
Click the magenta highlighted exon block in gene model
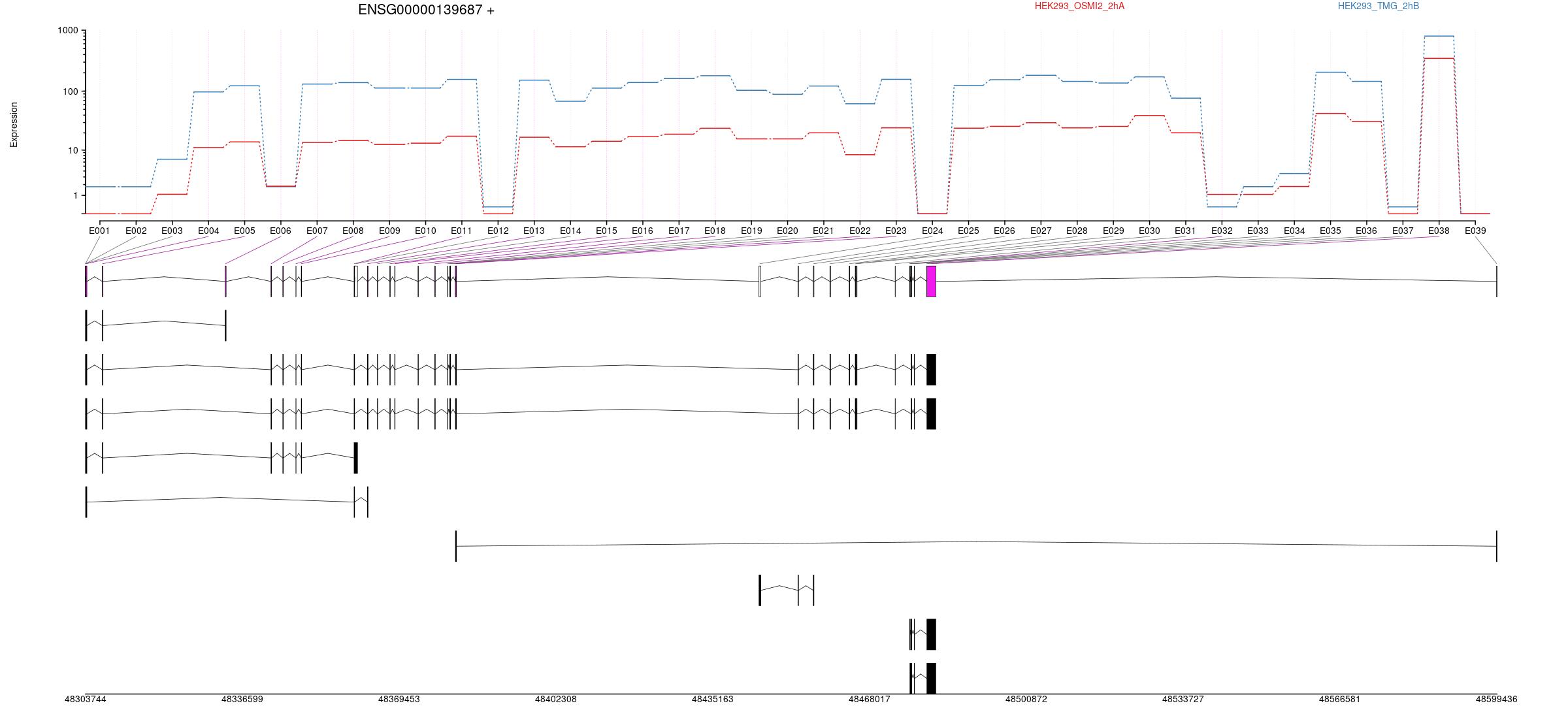[931, 281]
